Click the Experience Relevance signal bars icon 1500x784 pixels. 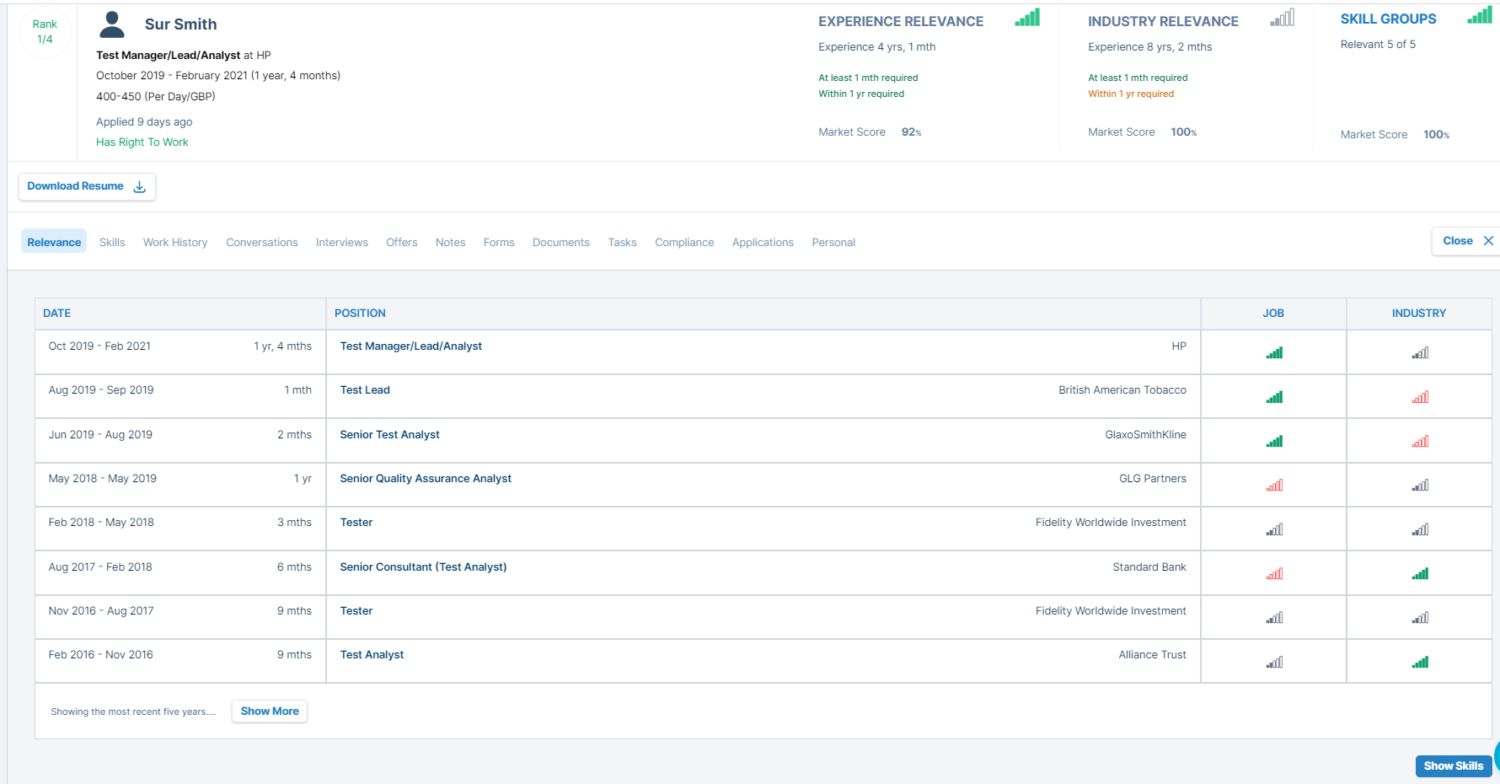point(1027,17)
